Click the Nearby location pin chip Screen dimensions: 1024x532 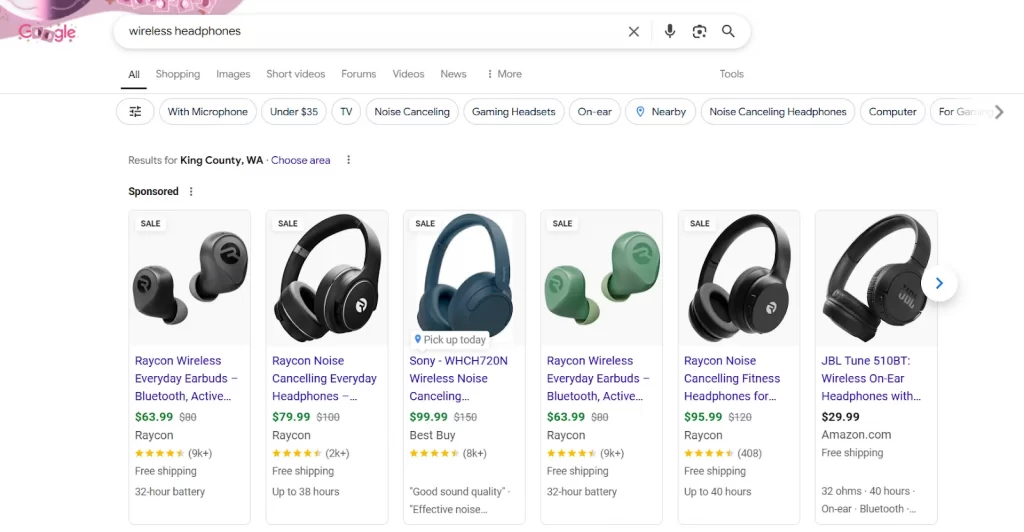click(x=660, y=112)
